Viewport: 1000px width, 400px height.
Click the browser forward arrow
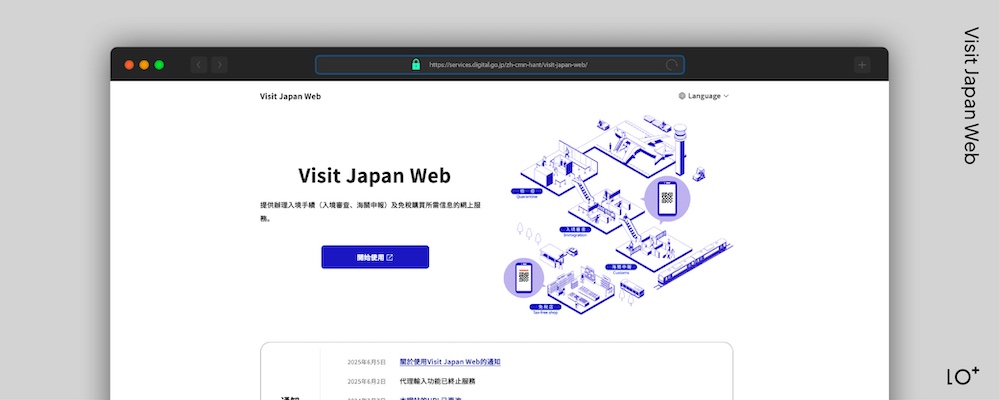[x=219, y=64]
